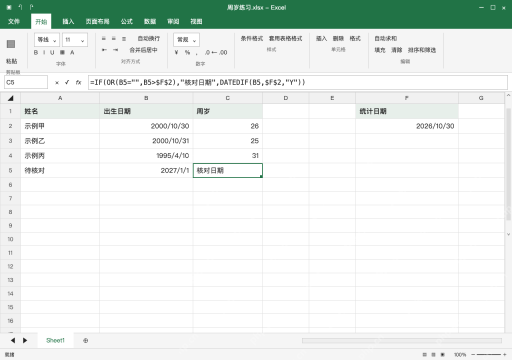Image resolution: width=512 pixels, height=360 pixels.
Task: Open the cell borders tool
Action: 62,52
